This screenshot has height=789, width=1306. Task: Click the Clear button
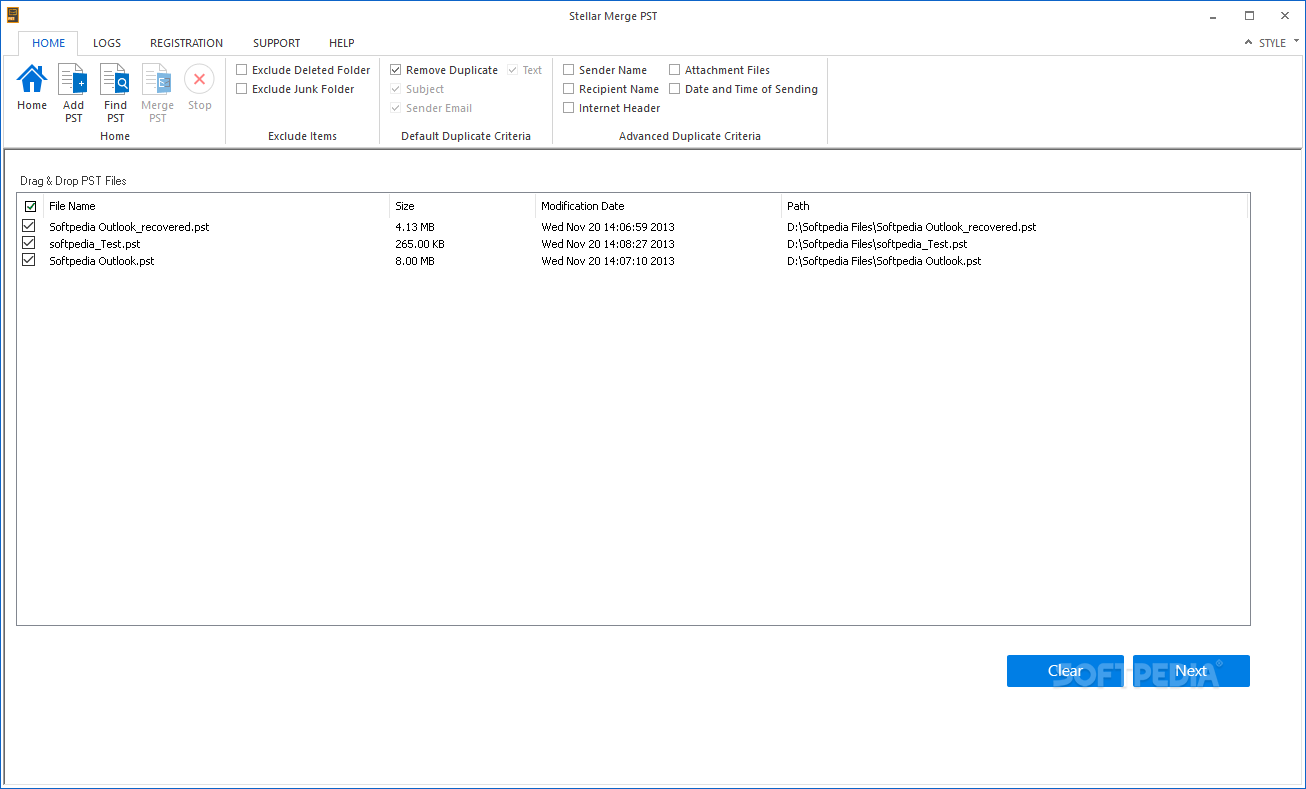tap(1065, 671)
